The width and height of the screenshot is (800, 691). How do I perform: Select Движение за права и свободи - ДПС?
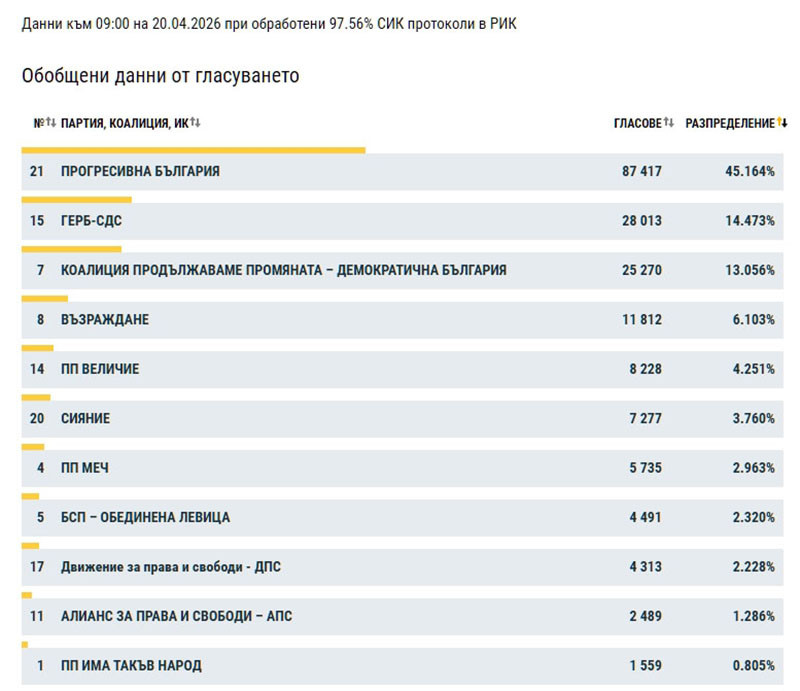tap(171, 567)
